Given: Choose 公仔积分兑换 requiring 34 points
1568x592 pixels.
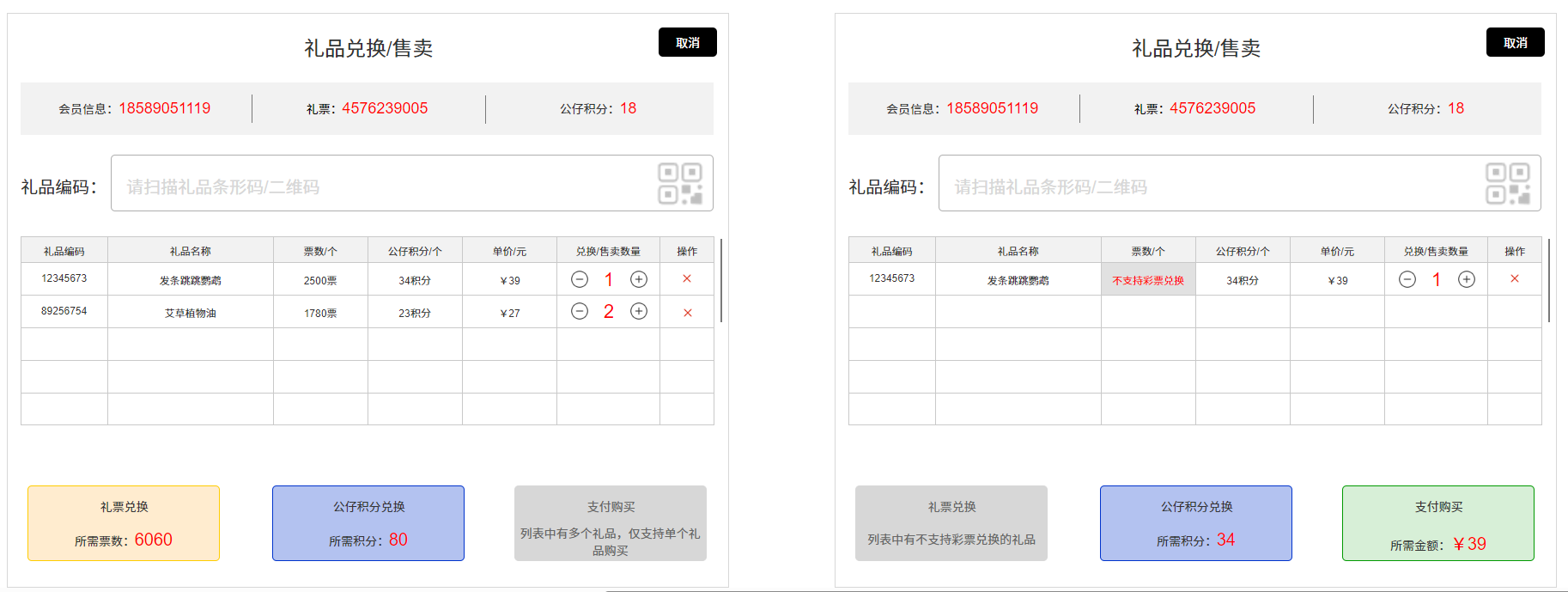Looking at the screenshot, I should 1196,523.
